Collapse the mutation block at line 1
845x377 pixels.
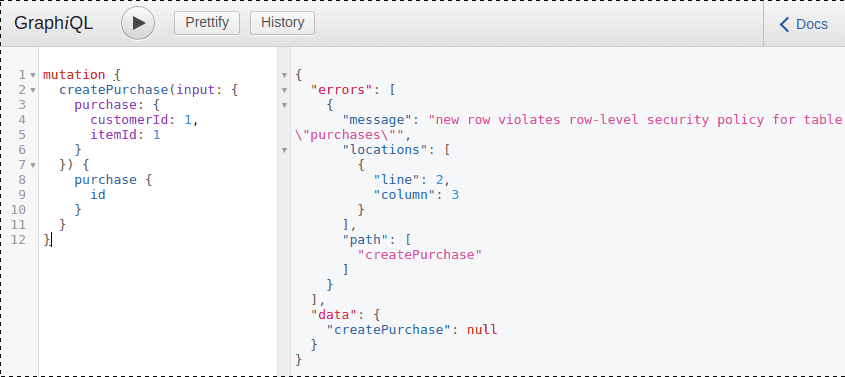tap(33, 75)
